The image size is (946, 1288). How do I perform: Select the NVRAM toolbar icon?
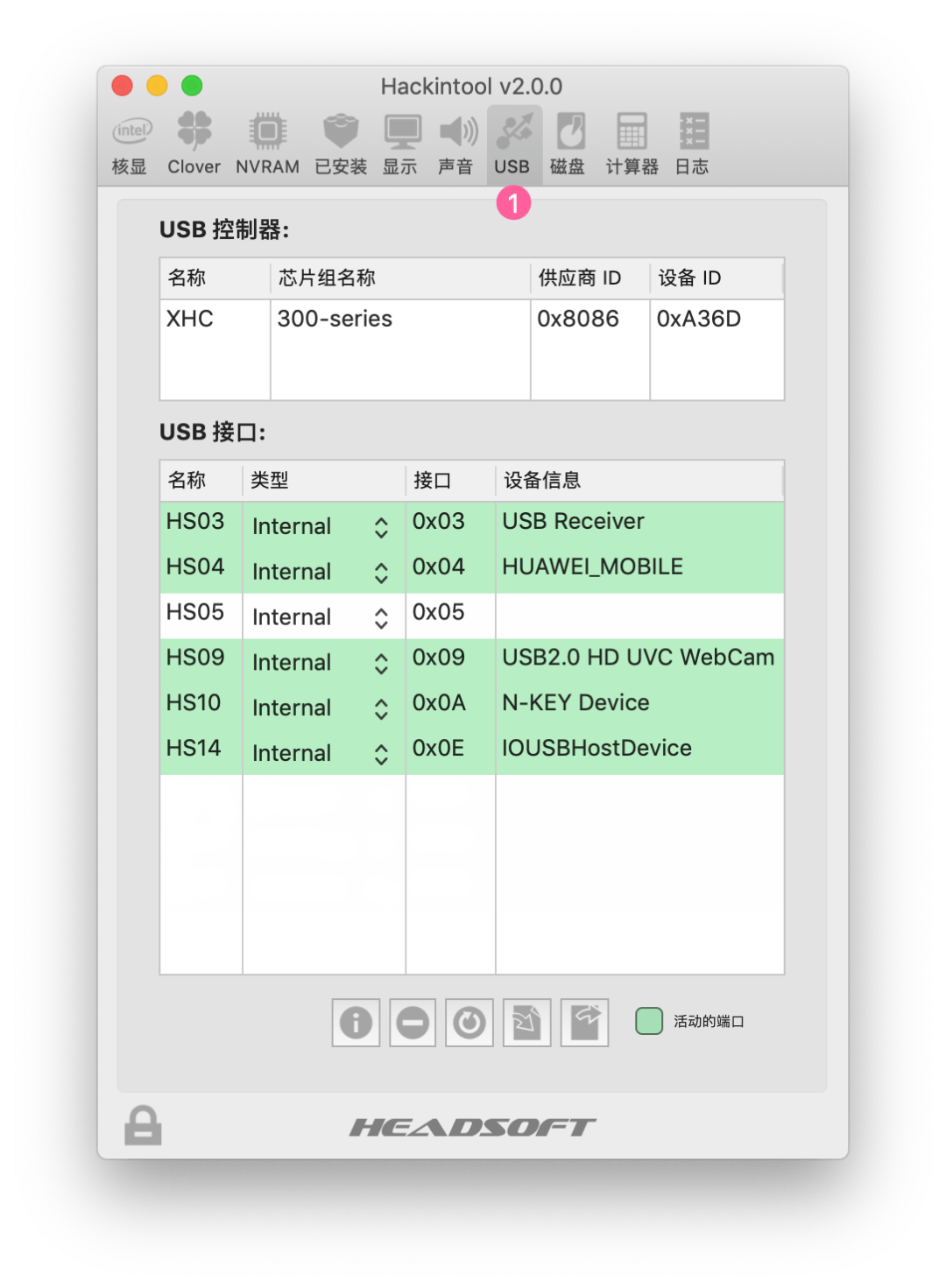pos(267,143)
